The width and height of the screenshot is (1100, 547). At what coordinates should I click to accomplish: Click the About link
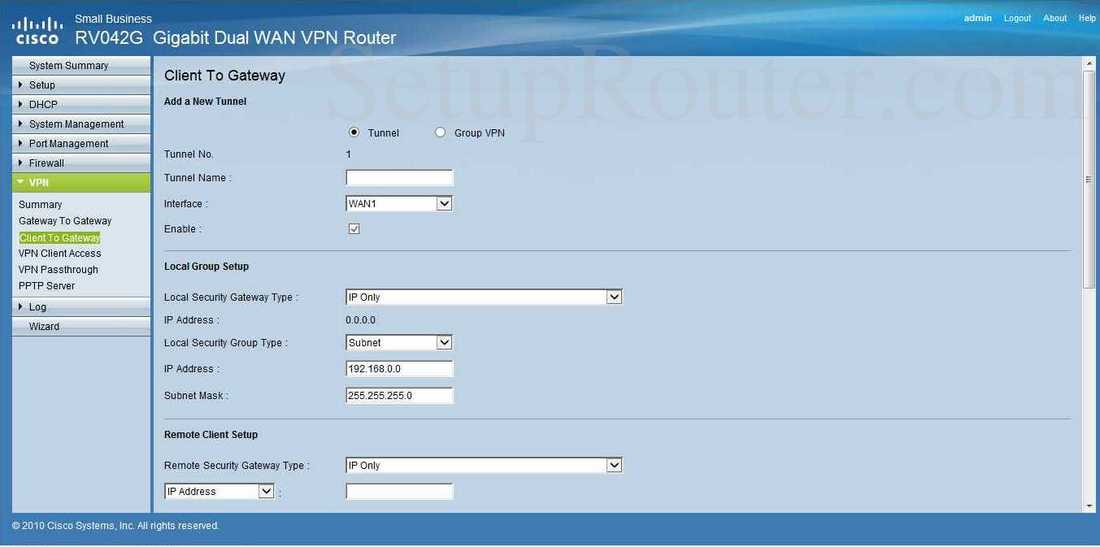[x=1054, y=18]
